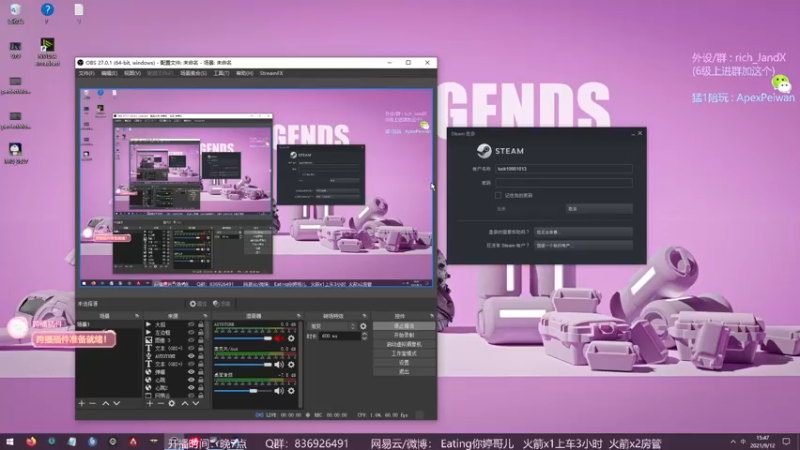The image size is (800, 450).
Task: Mute the 桌面音频 mixer channel
Action: [x=279, y=391]
